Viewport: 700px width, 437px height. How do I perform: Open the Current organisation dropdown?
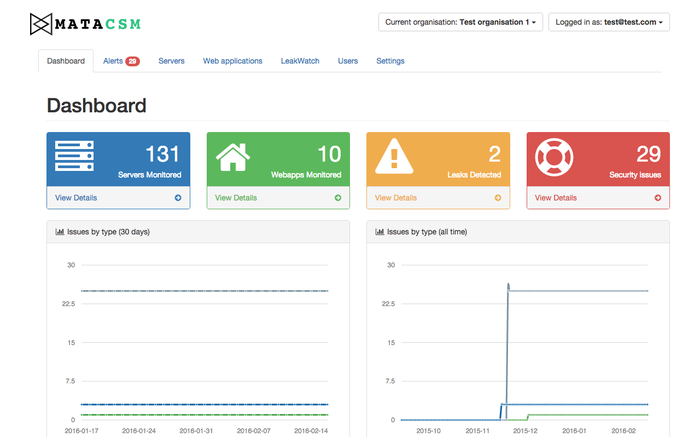(460, 22)
